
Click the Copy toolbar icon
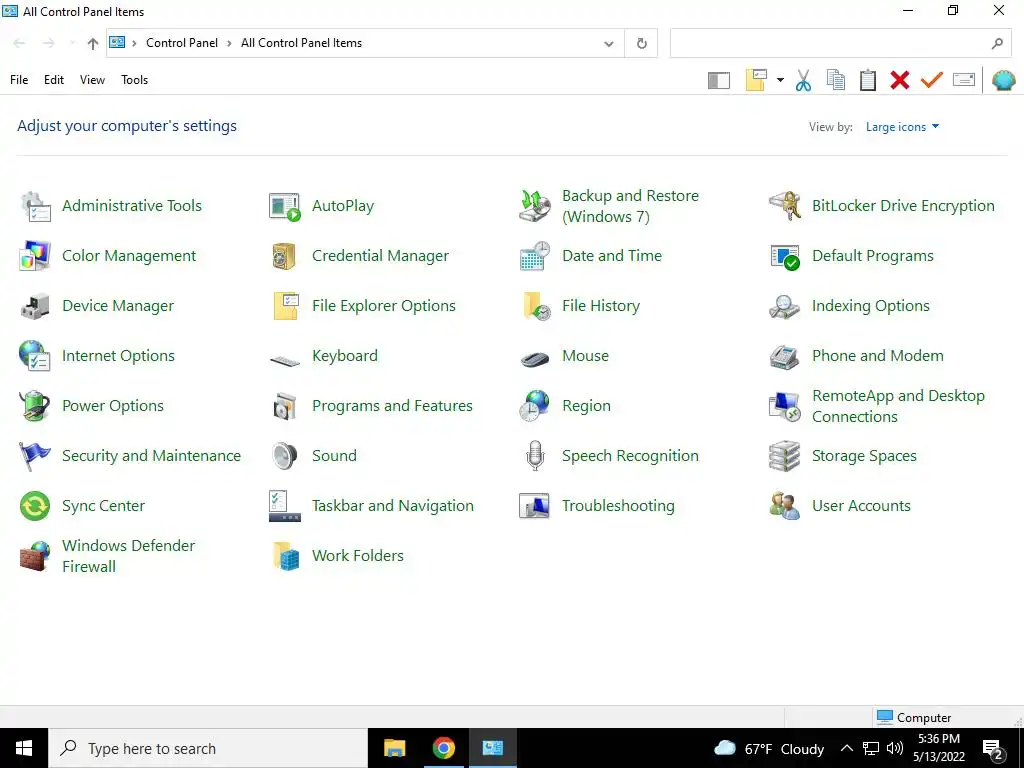point(836,80)
